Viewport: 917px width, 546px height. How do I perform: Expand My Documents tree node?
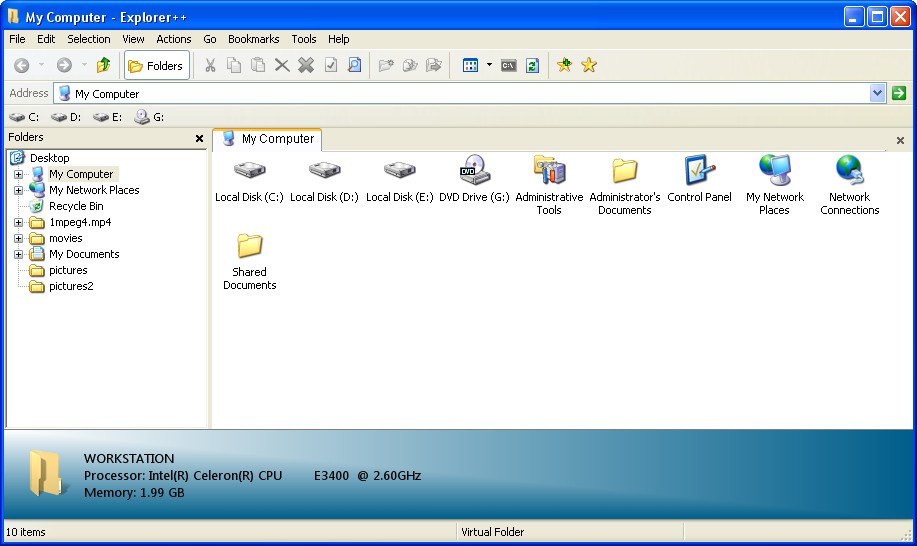coord(19,254)
